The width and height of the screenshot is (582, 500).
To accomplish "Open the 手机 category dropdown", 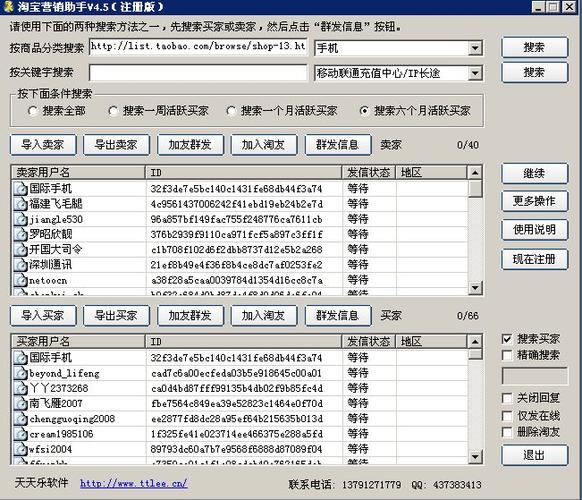I will coord(475,48).
